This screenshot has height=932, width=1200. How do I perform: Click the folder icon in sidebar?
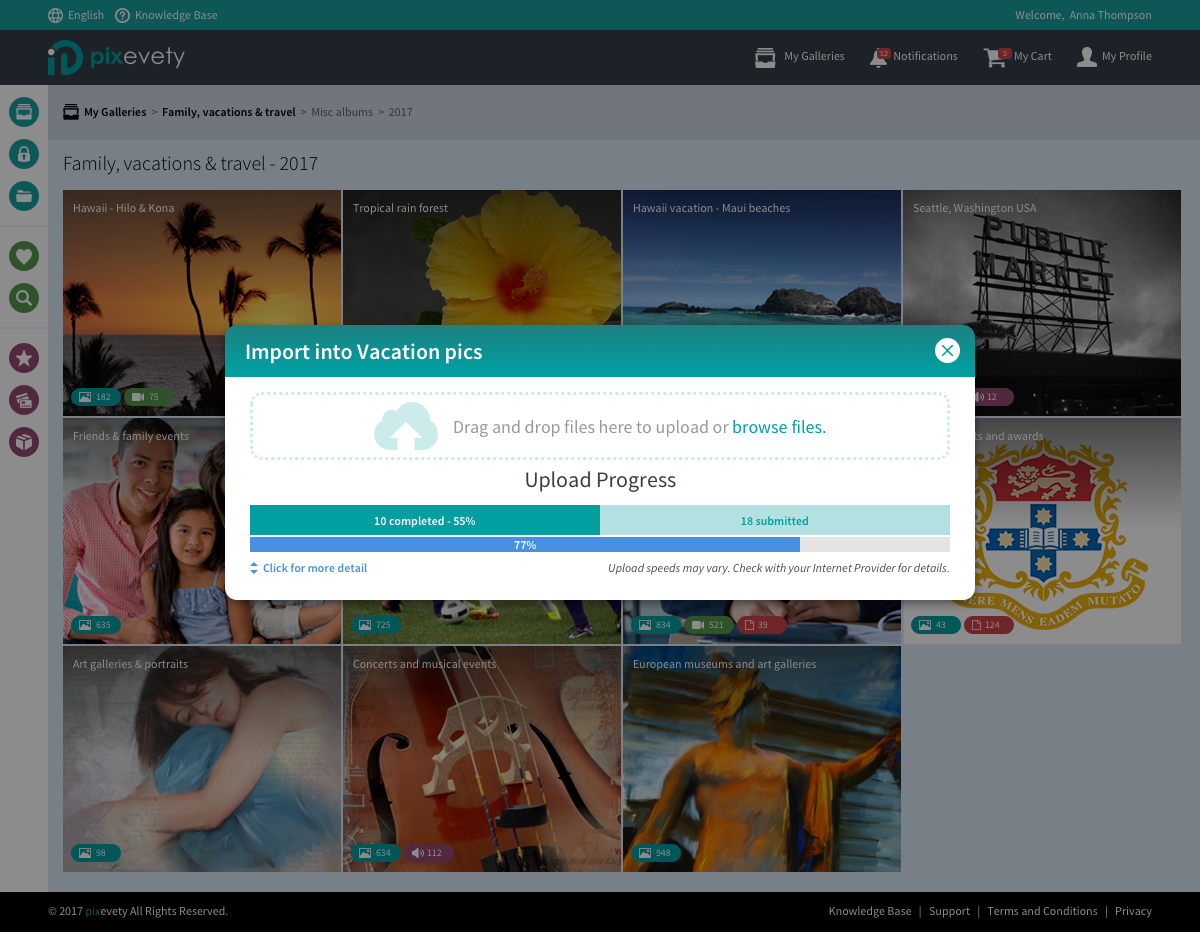24,195
